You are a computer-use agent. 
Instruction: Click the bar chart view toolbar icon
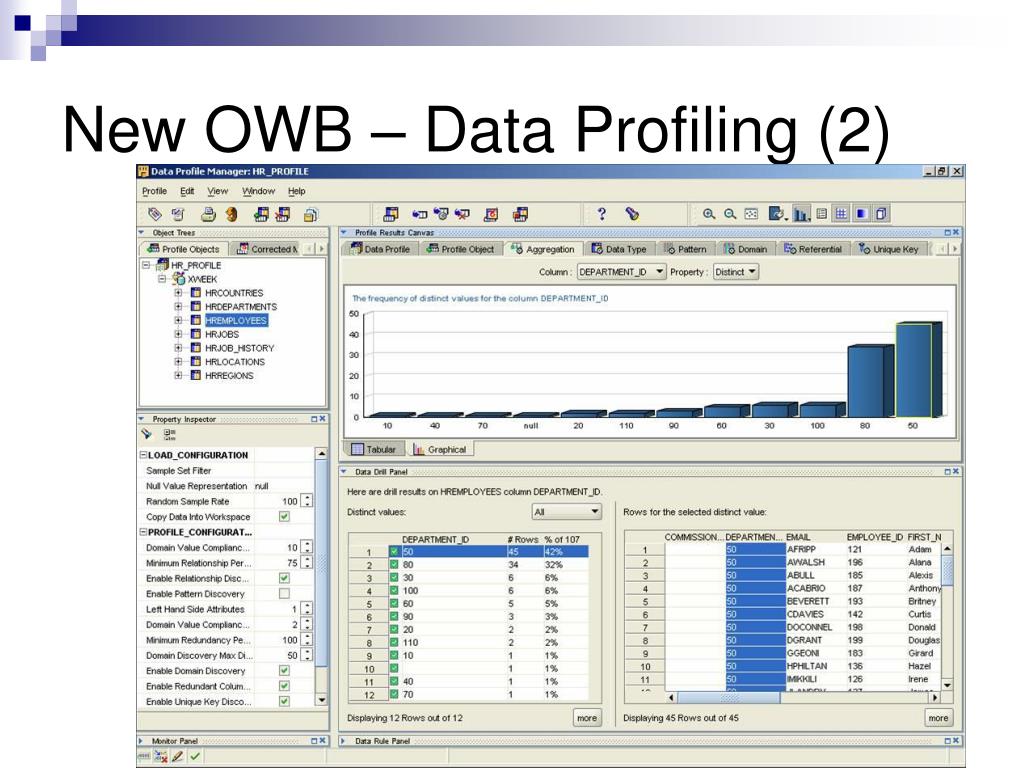pos(801,214)
